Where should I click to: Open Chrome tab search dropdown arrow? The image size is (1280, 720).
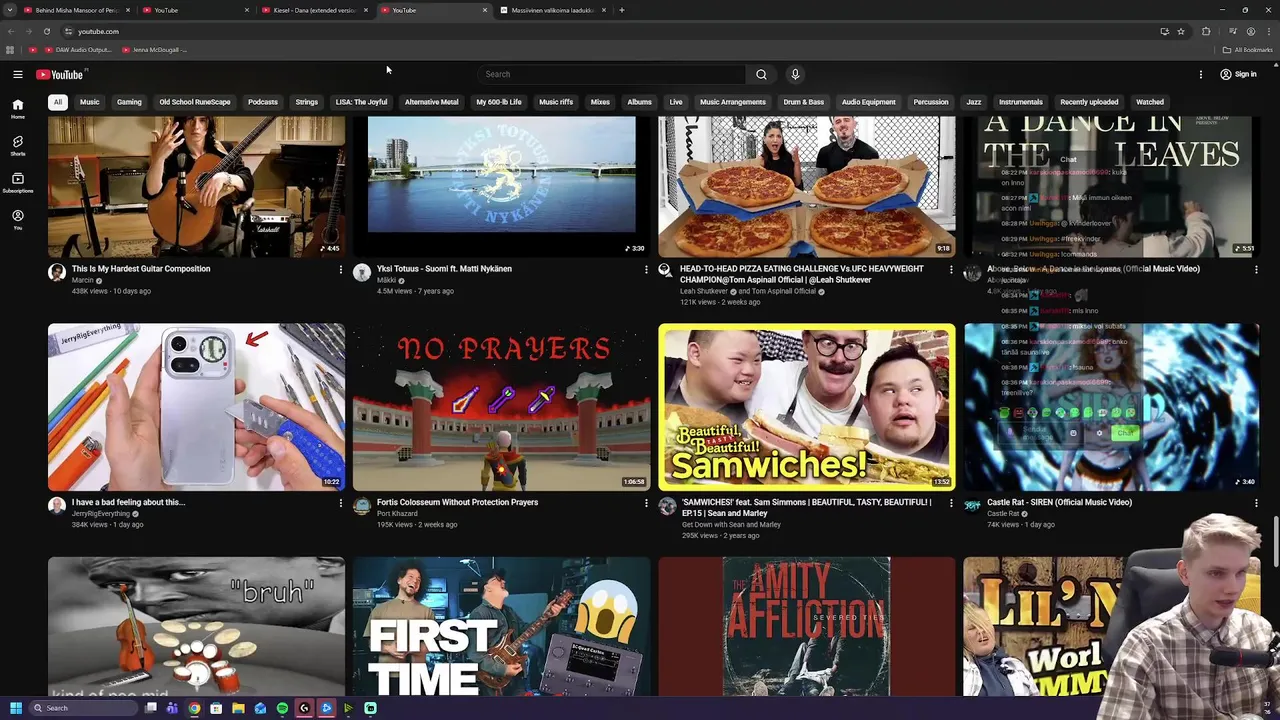(10, 10)
